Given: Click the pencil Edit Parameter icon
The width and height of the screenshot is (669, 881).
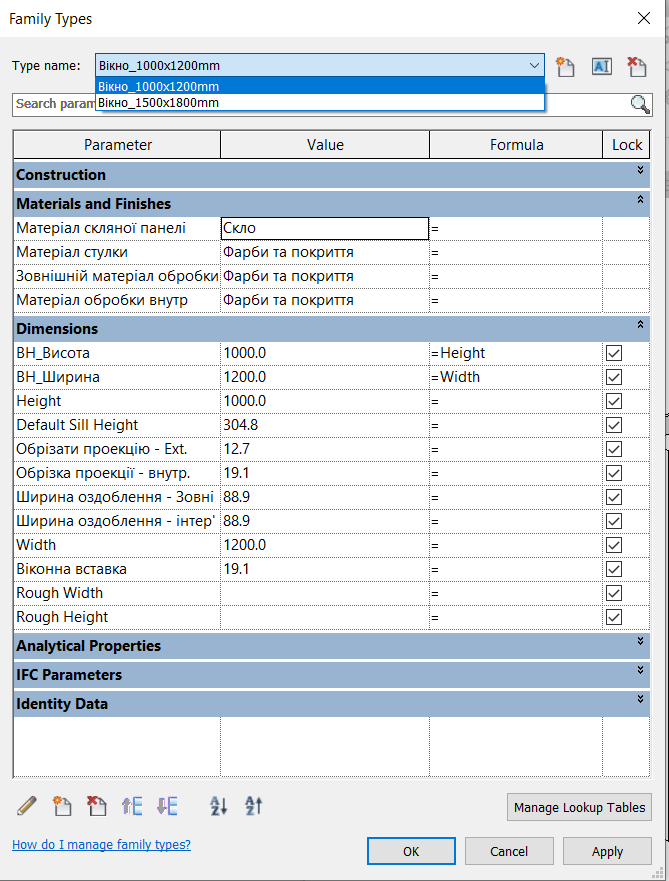Looking at the screenshot, I should (x=27, y=806).
